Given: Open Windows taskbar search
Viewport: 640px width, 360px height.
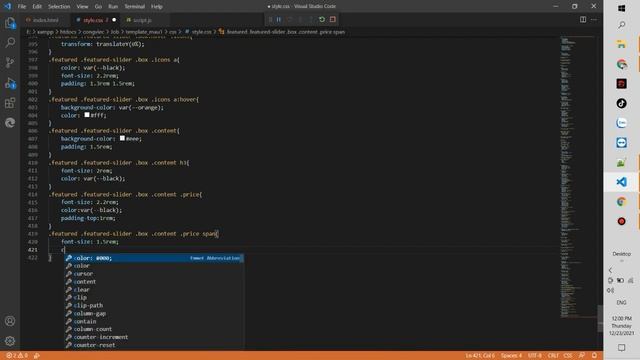Looking at the screenshot, I should (622, 25).
